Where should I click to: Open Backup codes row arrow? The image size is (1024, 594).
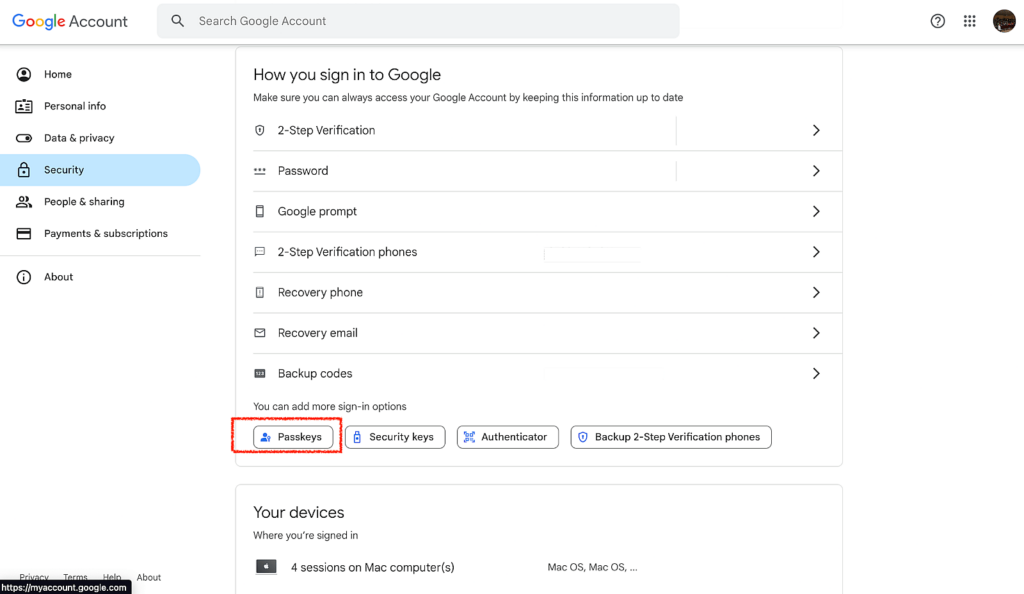click(816, 373)
